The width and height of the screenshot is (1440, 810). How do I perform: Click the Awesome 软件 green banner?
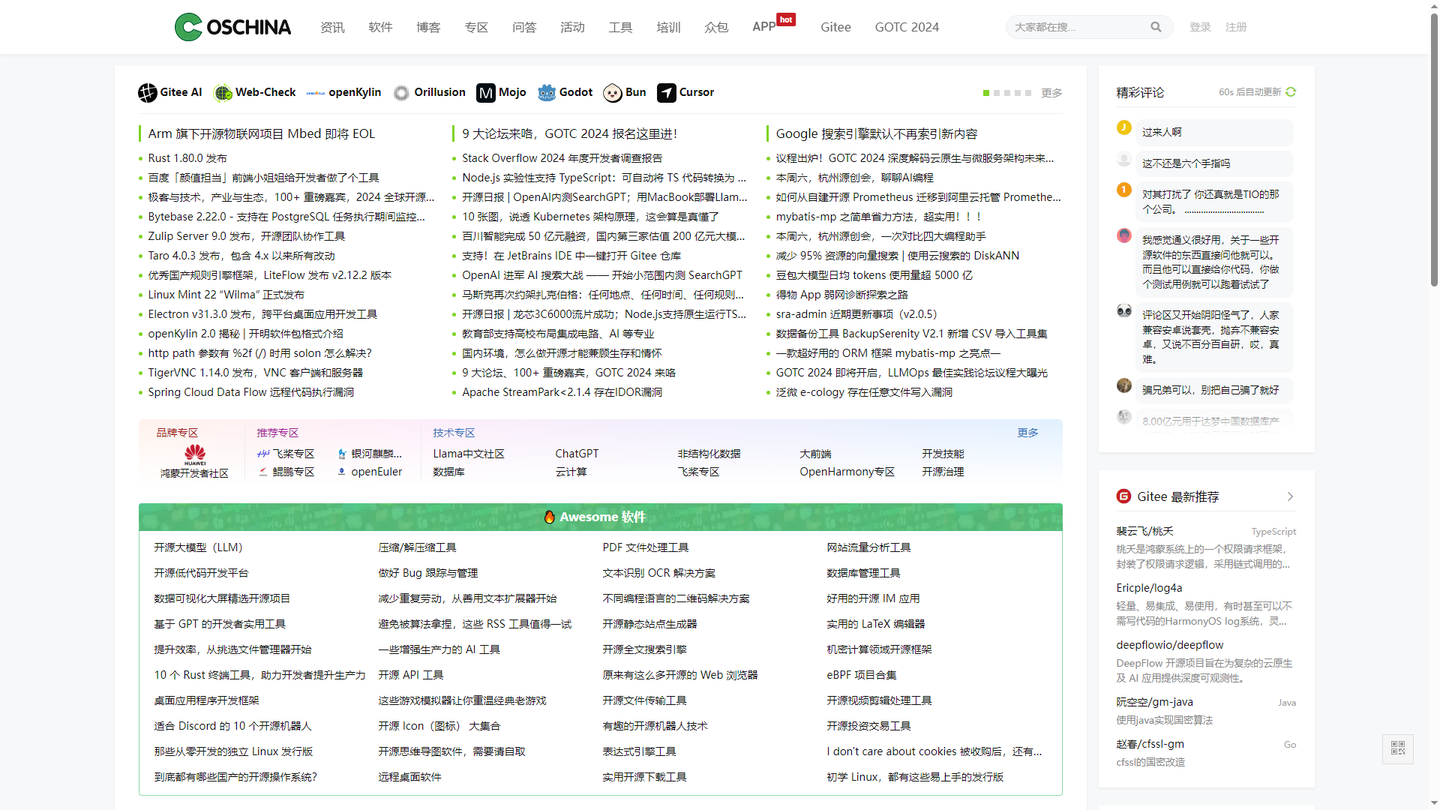pyautogui.click(x=600, y=517)
